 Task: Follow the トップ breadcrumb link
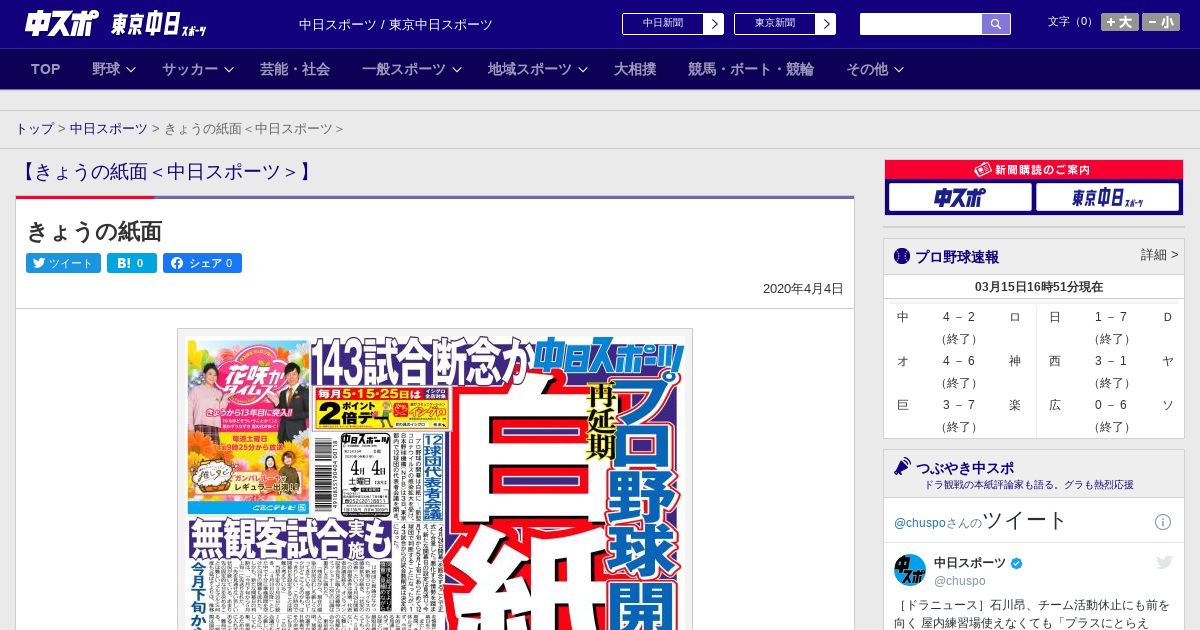click(x=35, y=129)
